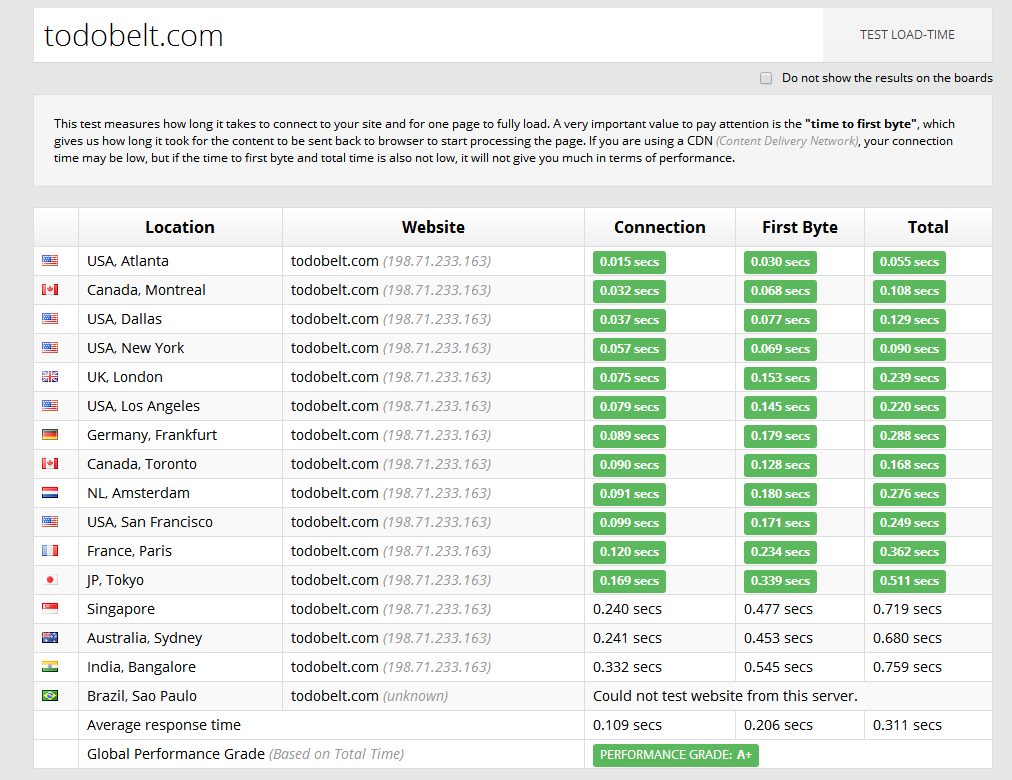Viewport: 1012px width, 780px height.
Task: Click the India flag icon for Bangalore
Action: click(x=50, y=666)
